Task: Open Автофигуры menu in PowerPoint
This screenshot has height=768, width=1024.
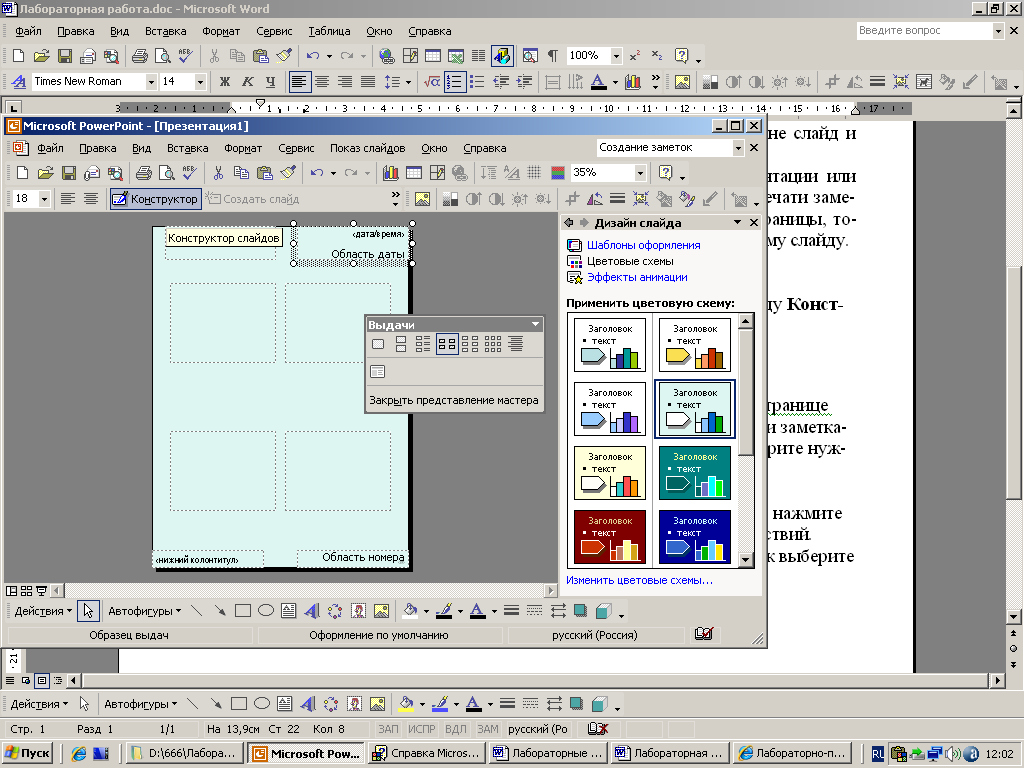Action: click(x=144, y=611)
